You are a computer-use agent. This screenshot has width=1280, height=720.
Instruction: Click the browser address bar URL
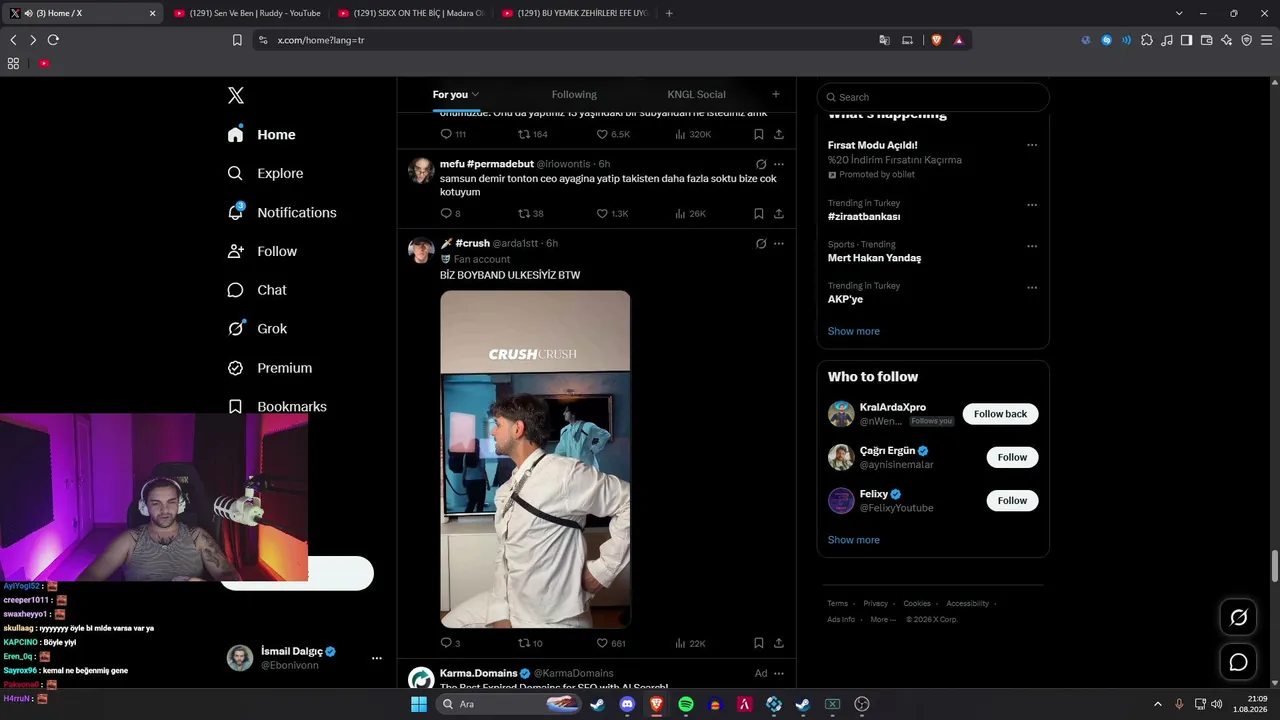tap(320, 40)
